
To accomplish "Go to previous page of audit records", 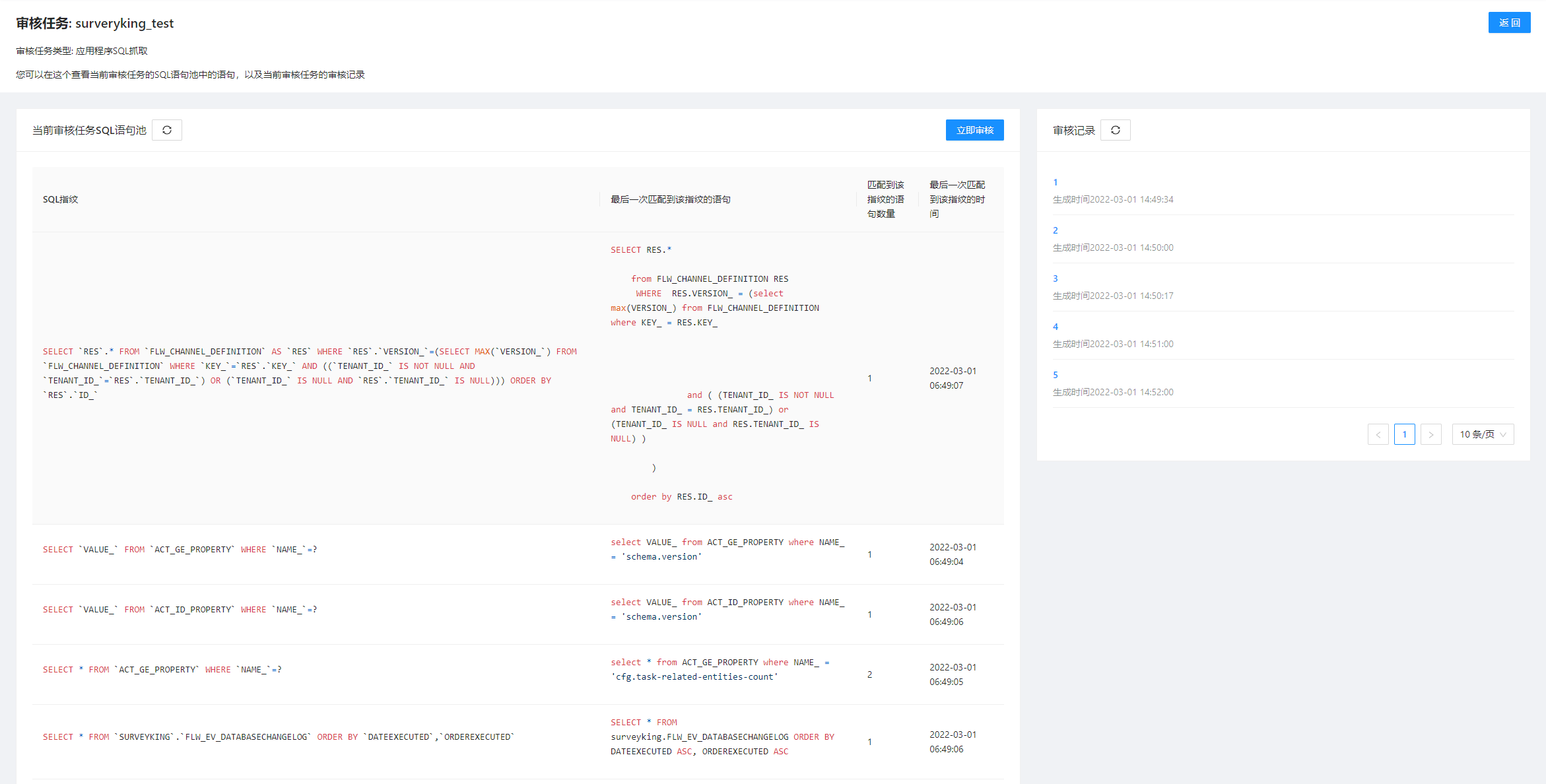I will (x=1378, y=434).
